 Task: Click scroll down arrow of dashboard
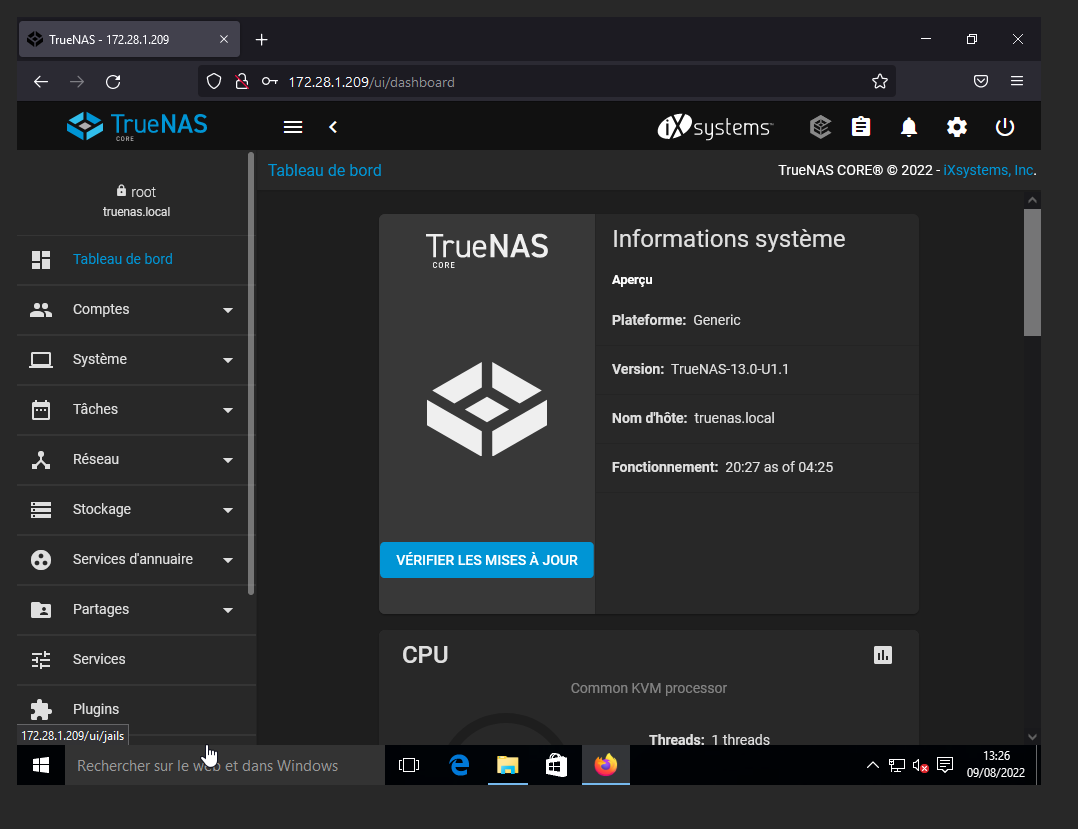click(1032, 737)
